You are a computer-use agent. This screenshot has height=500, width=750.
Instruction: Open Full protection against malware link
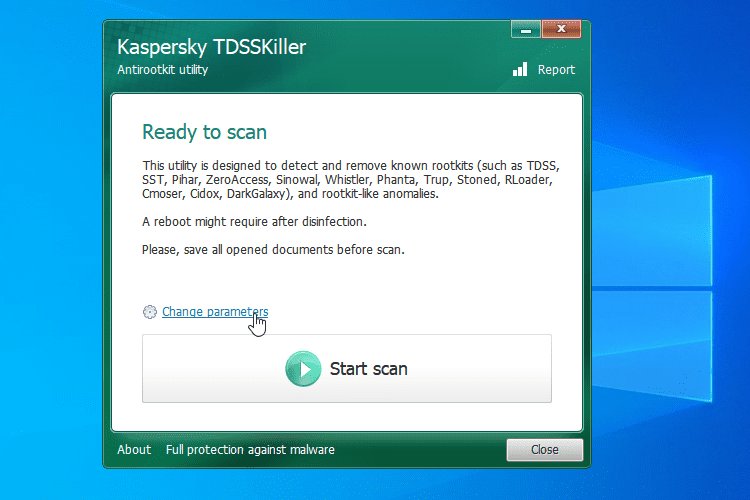click(x=250, y=450)
